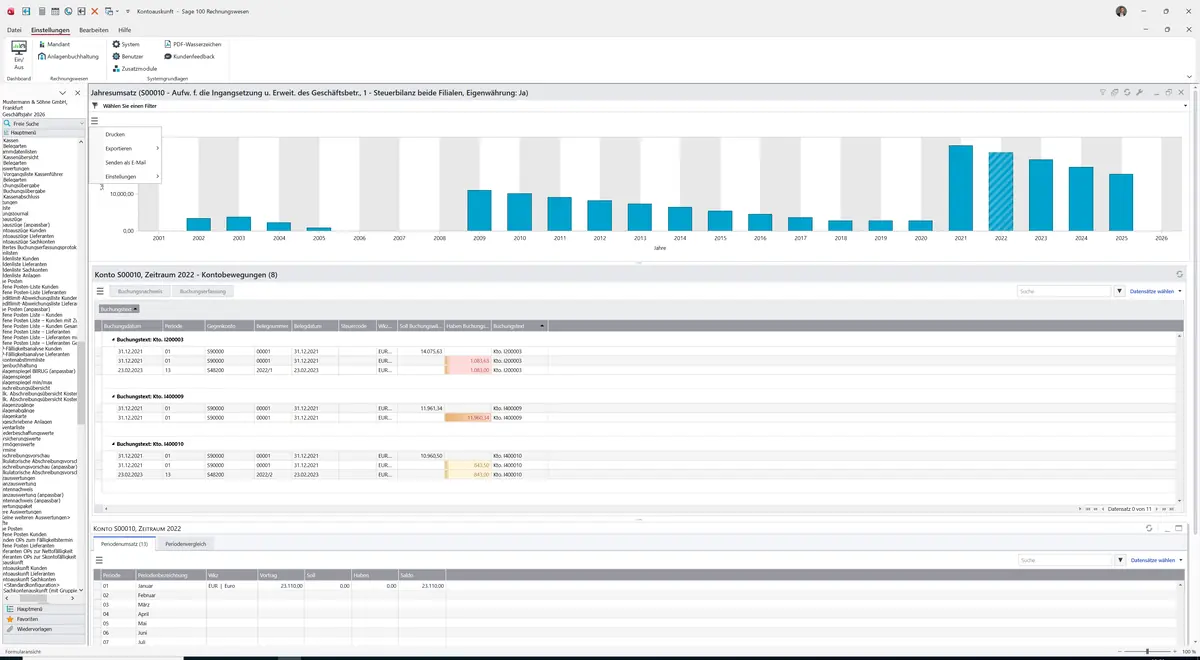Refresh the Kontobewegungen panel
The image size is (1200, 660).
tap(1179, 274)
